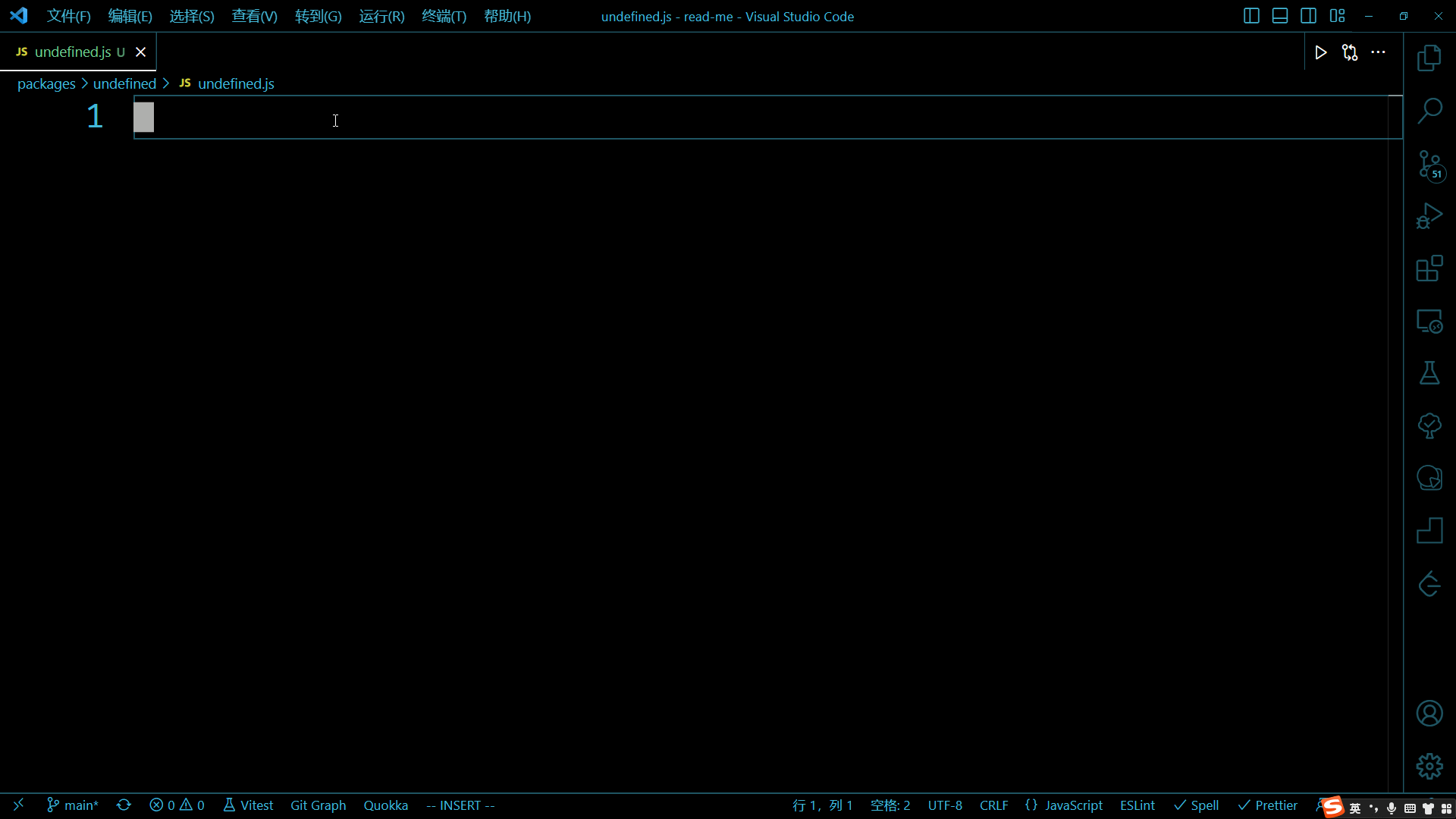Expand the packages breadcrumb segment
Image resolution: width=1456 pixels, height=819 pixels.
pyautogui.click(x=46, y=83)
